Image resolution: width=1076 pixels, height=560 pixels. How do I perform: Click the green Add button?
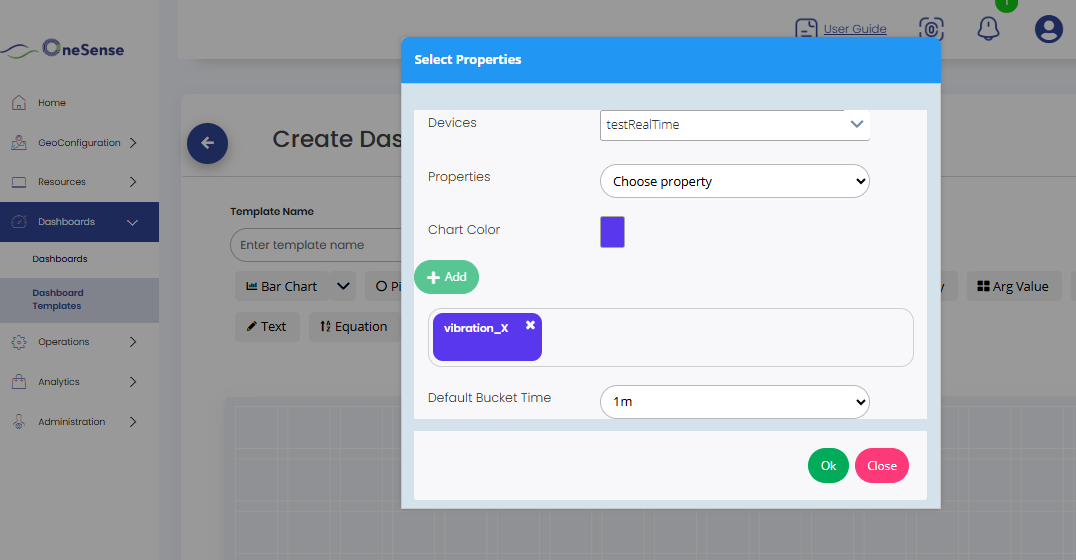pyautogui.click(x=446, y=277)
